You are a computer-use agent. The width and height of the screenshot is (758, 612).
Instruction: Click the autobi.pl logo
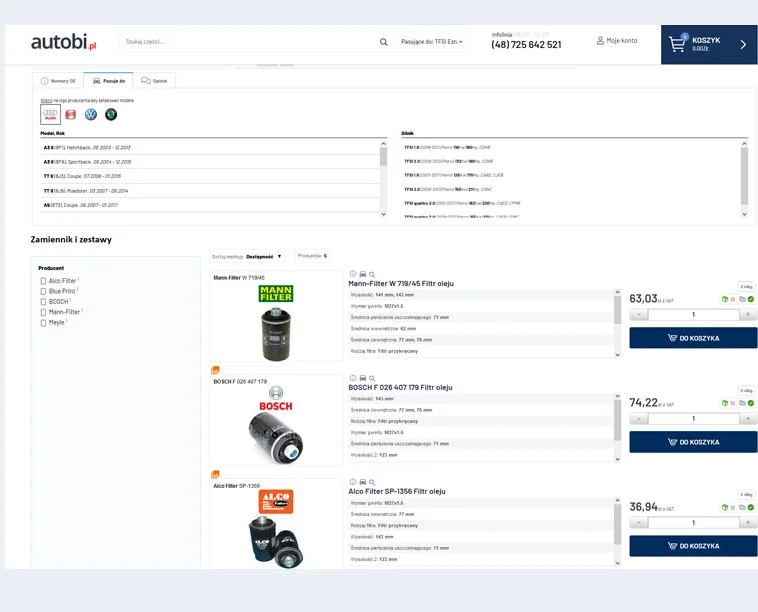click(64, 43)
